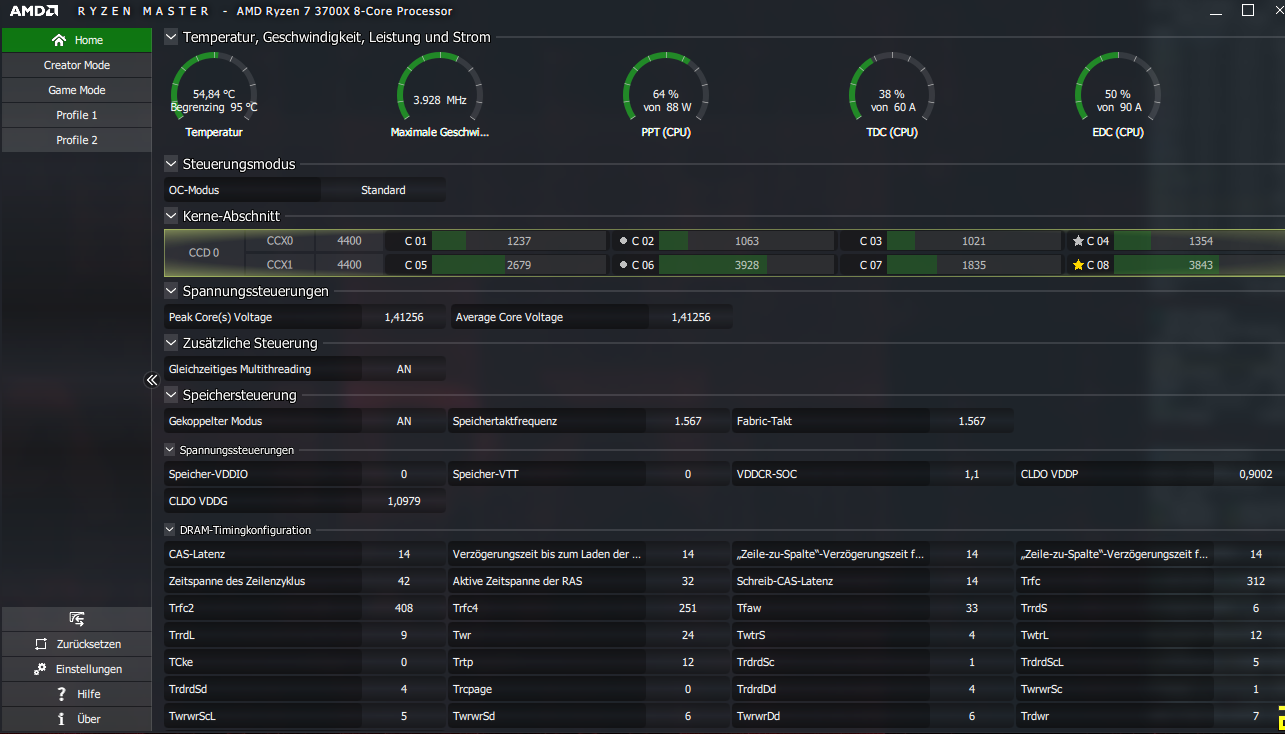Click the Tfaw value 33
The height and width of the screenshot is (734, 1285).
[971, 608]
